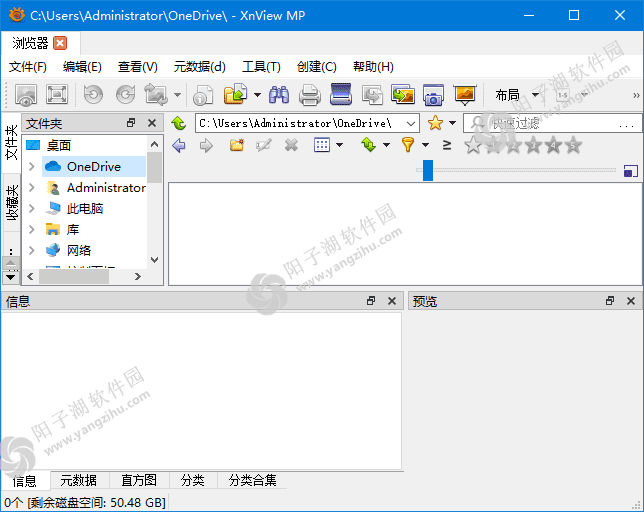Open the 创建(C) menu
The image size is (644, 512).
[x=317, y=67]
